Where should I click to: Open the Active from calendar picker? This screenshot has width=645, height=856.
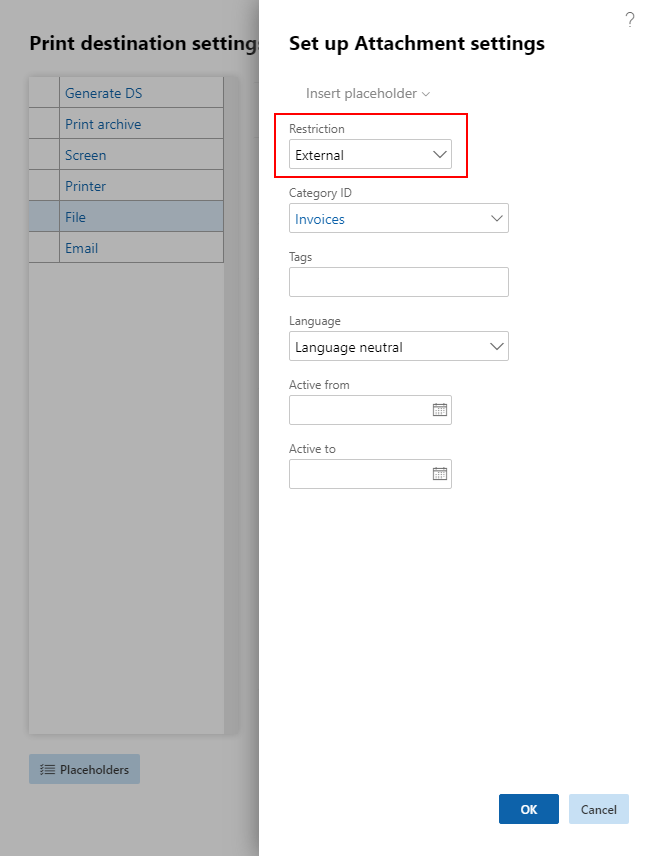point(440,410)
